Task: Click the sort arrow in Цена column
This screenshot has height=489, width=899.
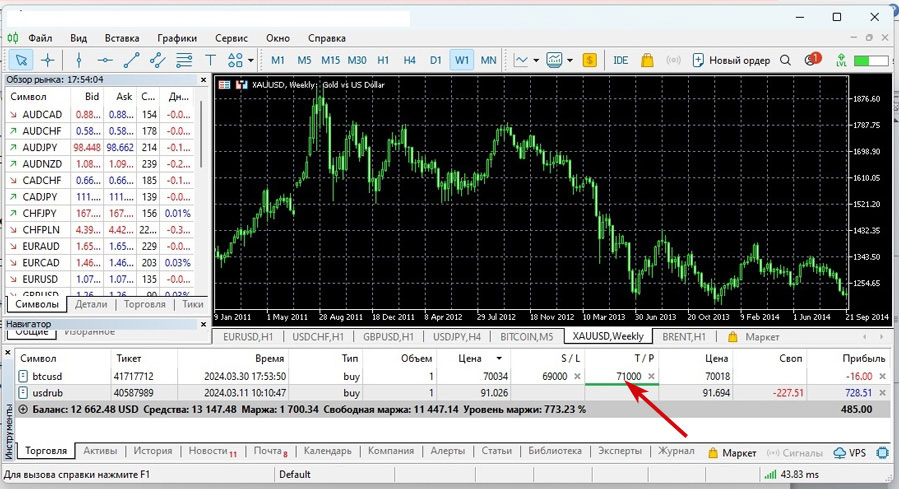Action: pyautogui.click(x=499, y=358)
